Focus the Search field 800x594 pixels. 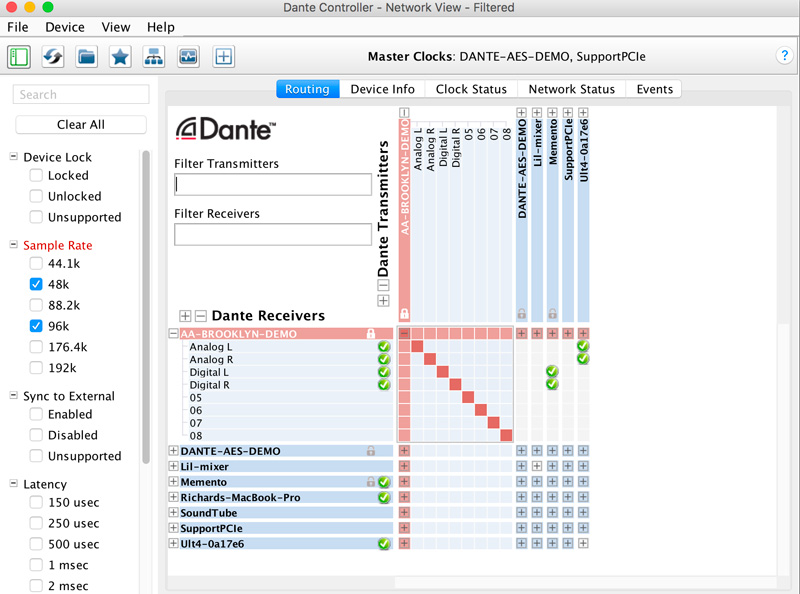(x=81, y=94)
